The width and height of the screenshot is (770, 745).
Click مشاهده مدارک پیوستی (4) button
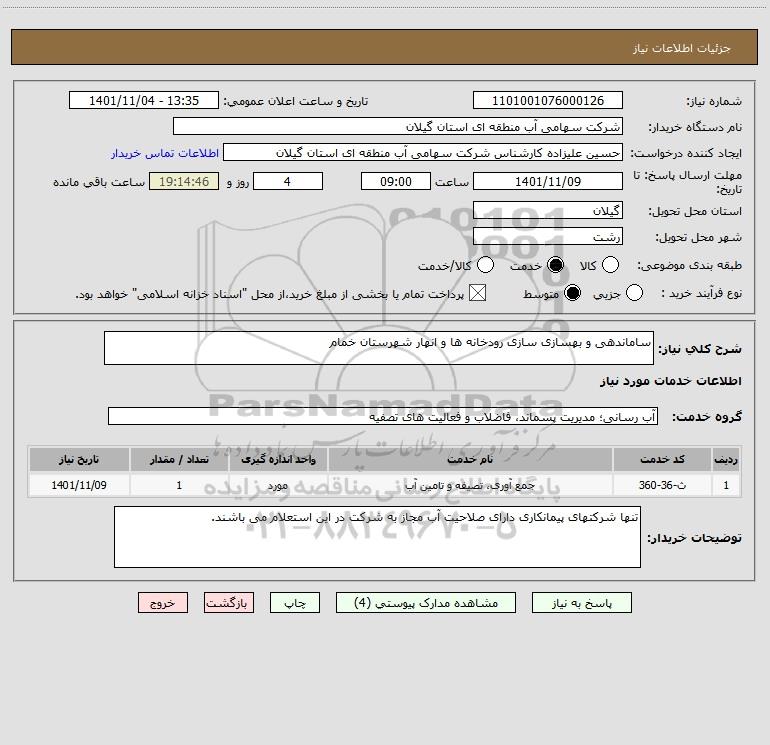tap(426, 603)
